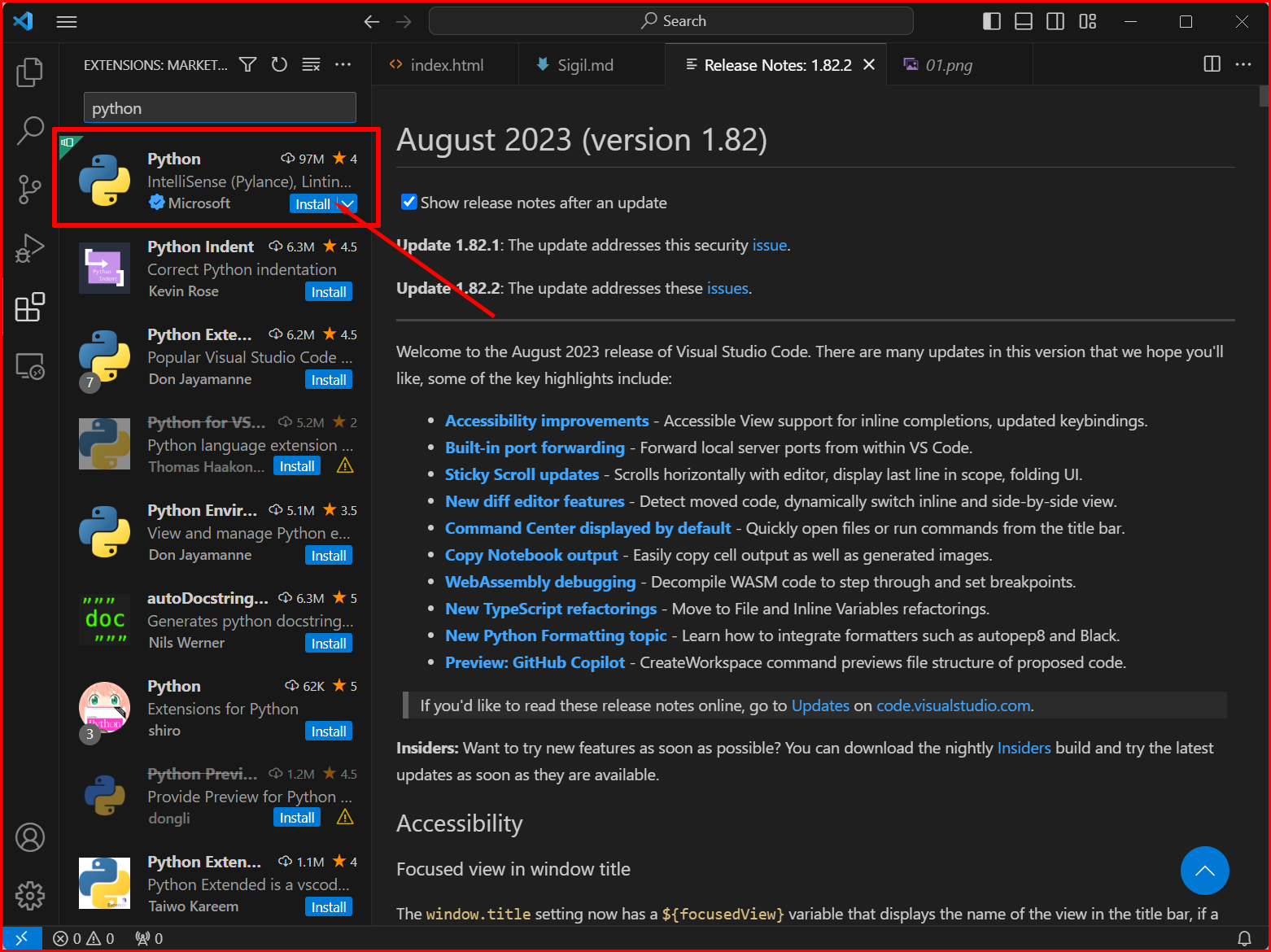Install Python for VSCode by Thomas Haakon
1271x952 pixels.
click(x=297, y=466)
